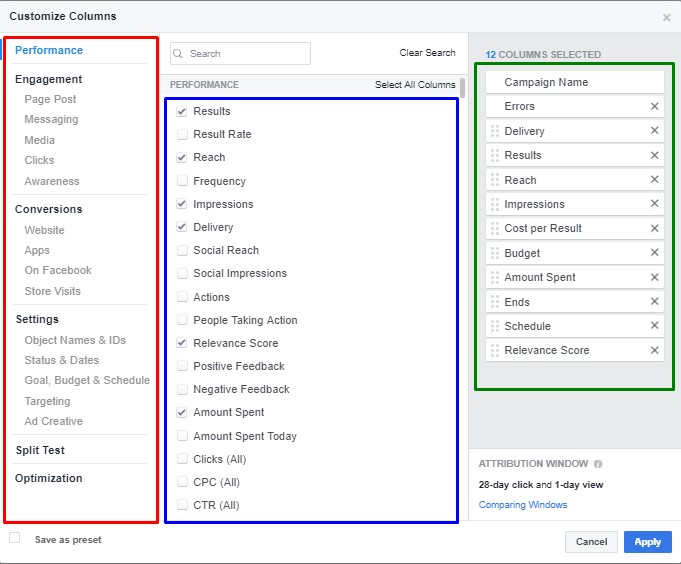681x564 pixels.
Task: Click Select All Columns
Action: click(415, 85)
